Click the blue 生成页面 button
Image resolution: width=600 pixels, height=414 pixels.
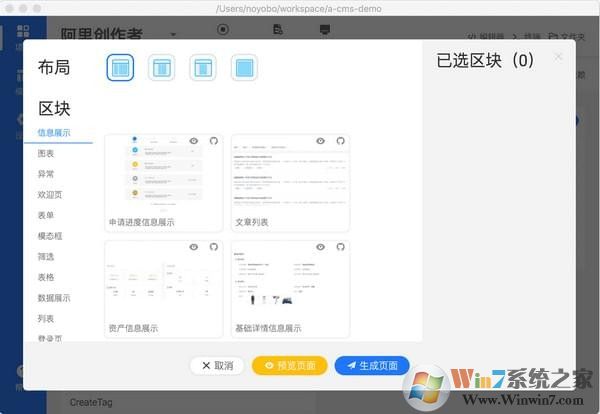pyautogui.click(x=372, y=366)
